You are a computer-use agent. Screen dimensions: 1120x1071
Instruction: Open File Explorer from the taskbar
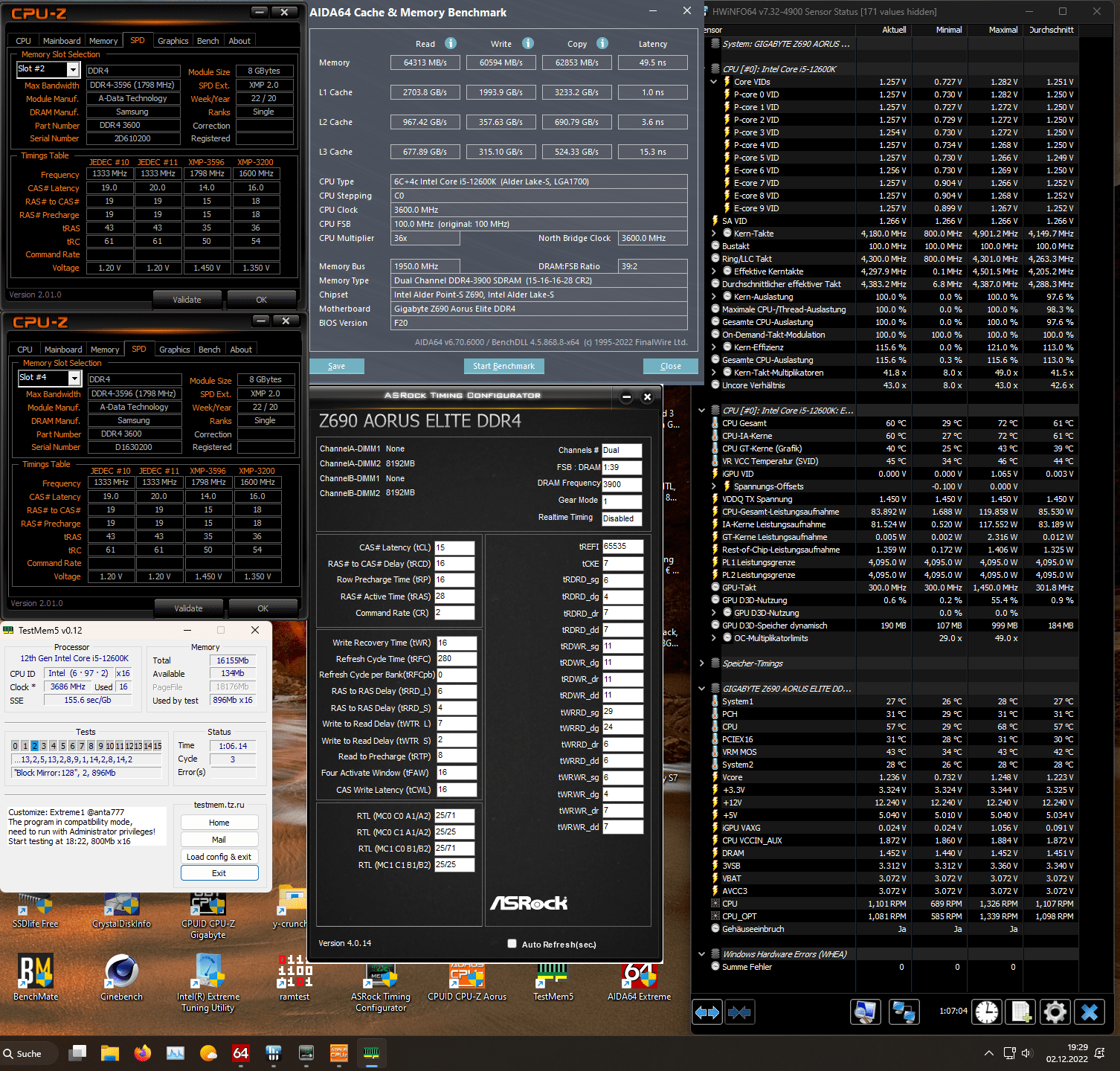point(110,1053)
